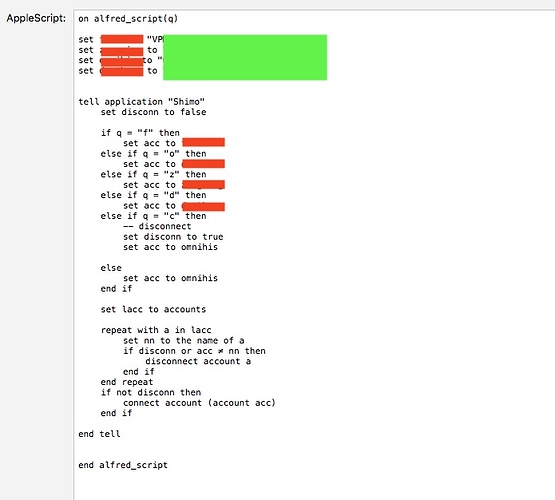This screenshot has height=500, width=555.
Task: Click the line else if q = "d" then
Action: (153, 195)
